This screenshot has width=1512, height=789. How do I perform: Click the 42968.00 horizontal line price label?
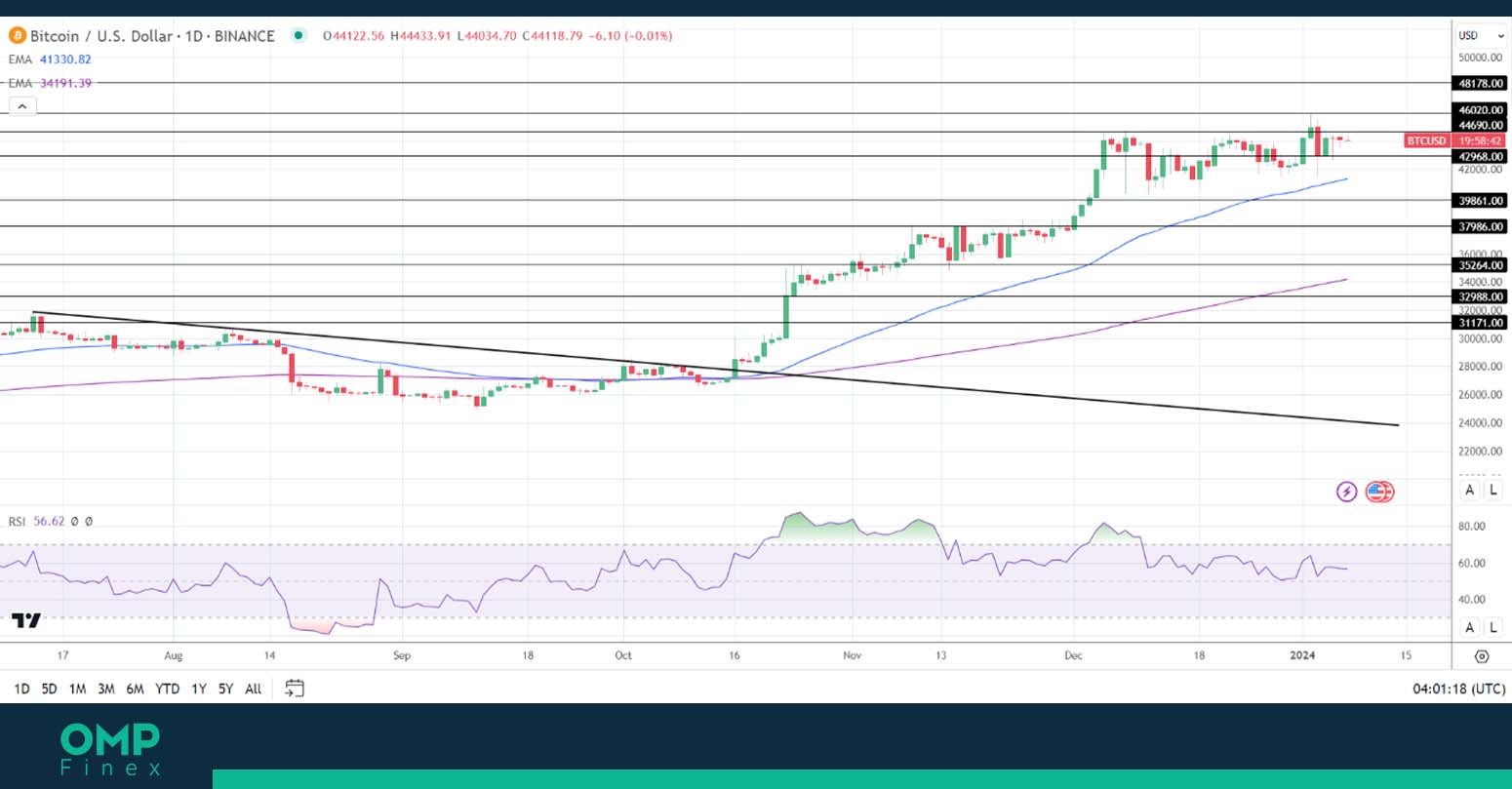(x=1481, y=157)
